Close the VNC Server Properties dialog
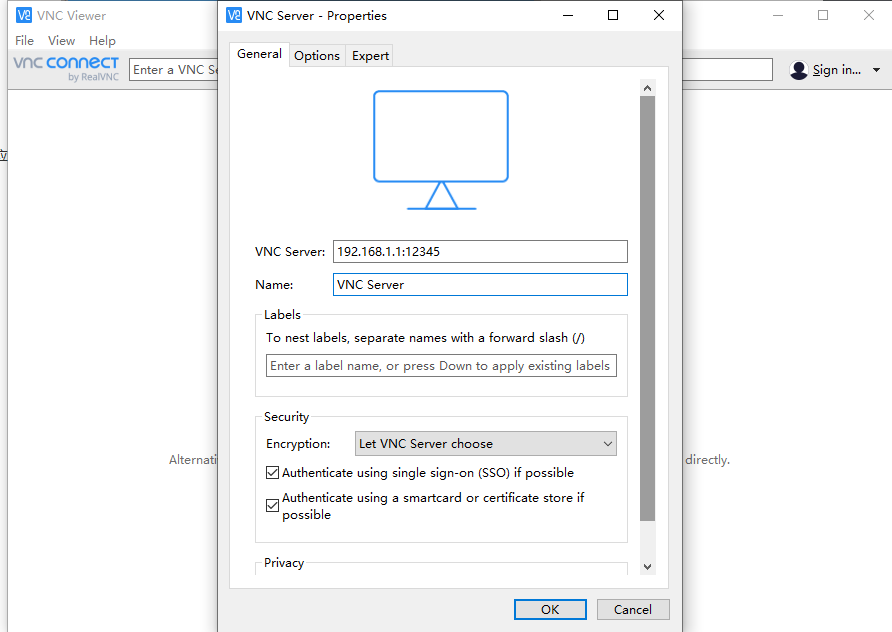The height and width of the screenshot is (632, 892). [659, 15]
